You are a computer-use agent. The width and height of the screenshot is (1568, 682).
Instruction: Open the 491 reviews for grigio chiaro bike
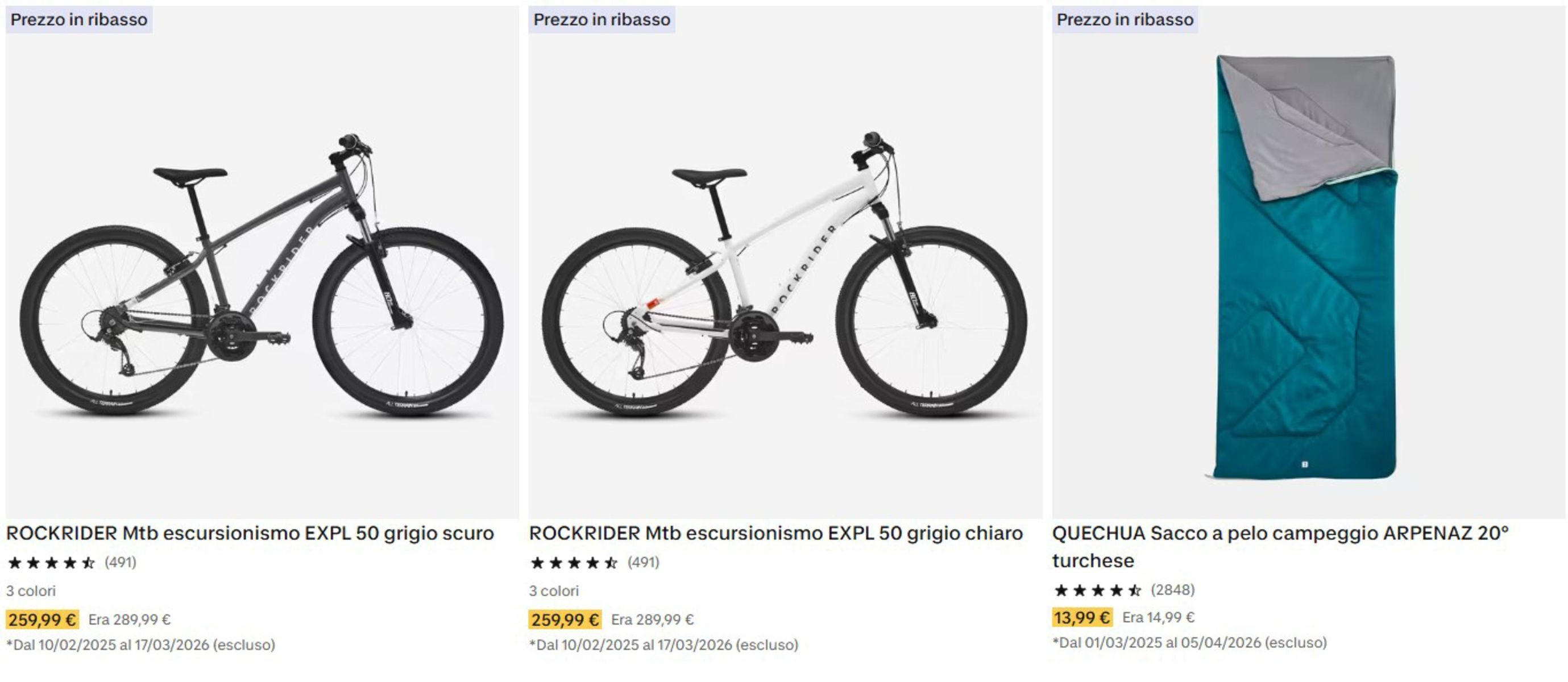(x=644, y=562)
